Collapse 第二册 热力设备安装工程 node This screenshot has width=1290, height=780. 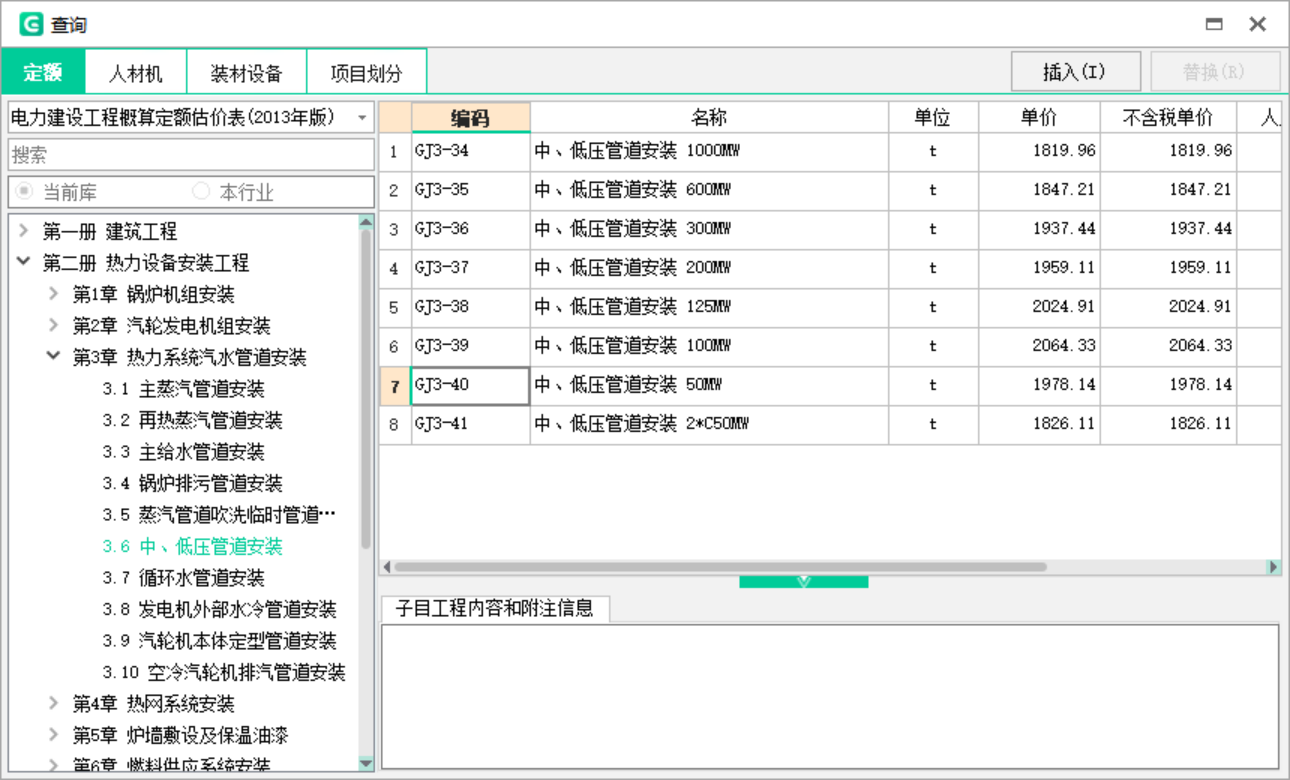(x=24, y=262)
